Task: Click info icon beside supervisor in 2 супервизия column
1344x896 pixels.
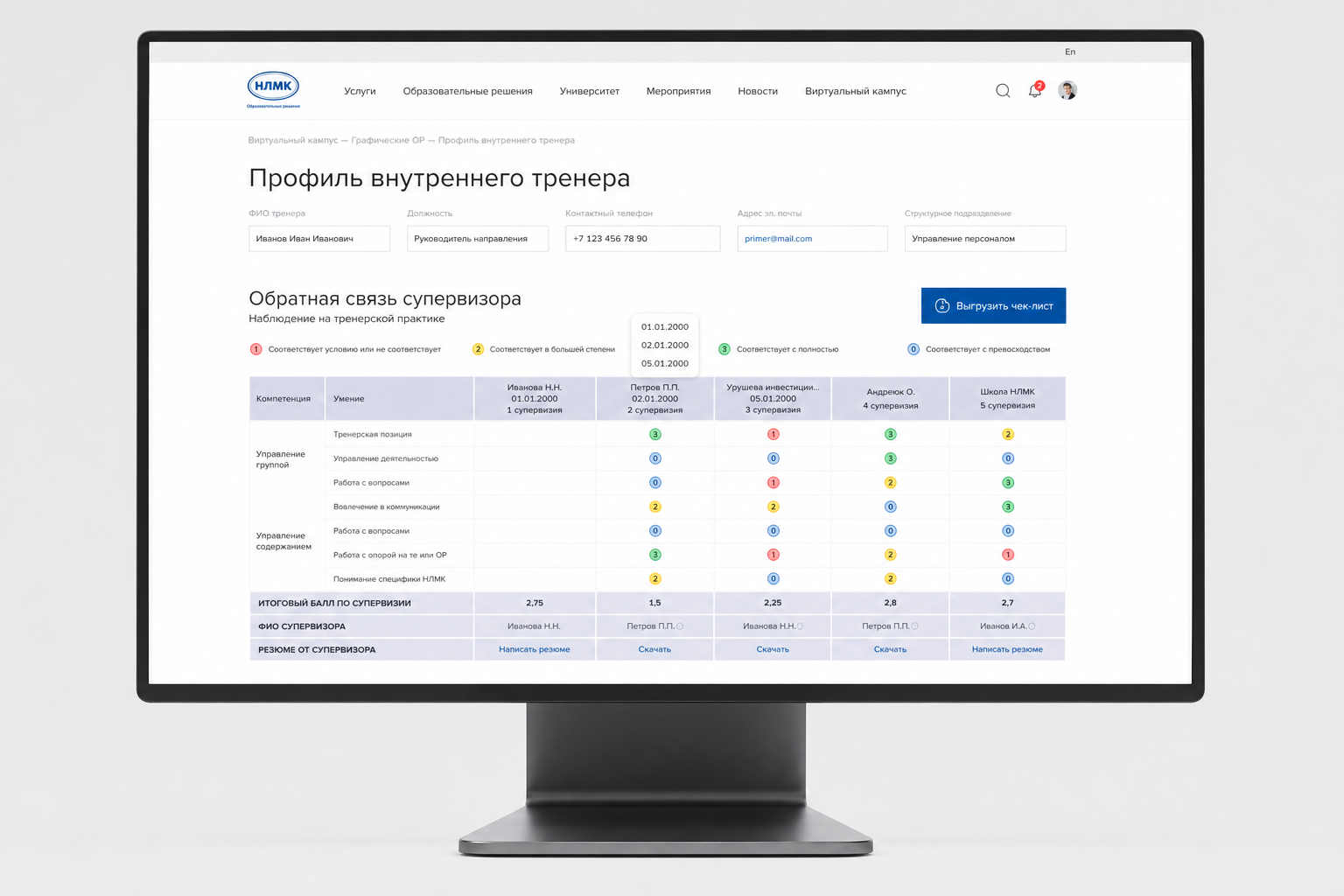Action: 680,626
